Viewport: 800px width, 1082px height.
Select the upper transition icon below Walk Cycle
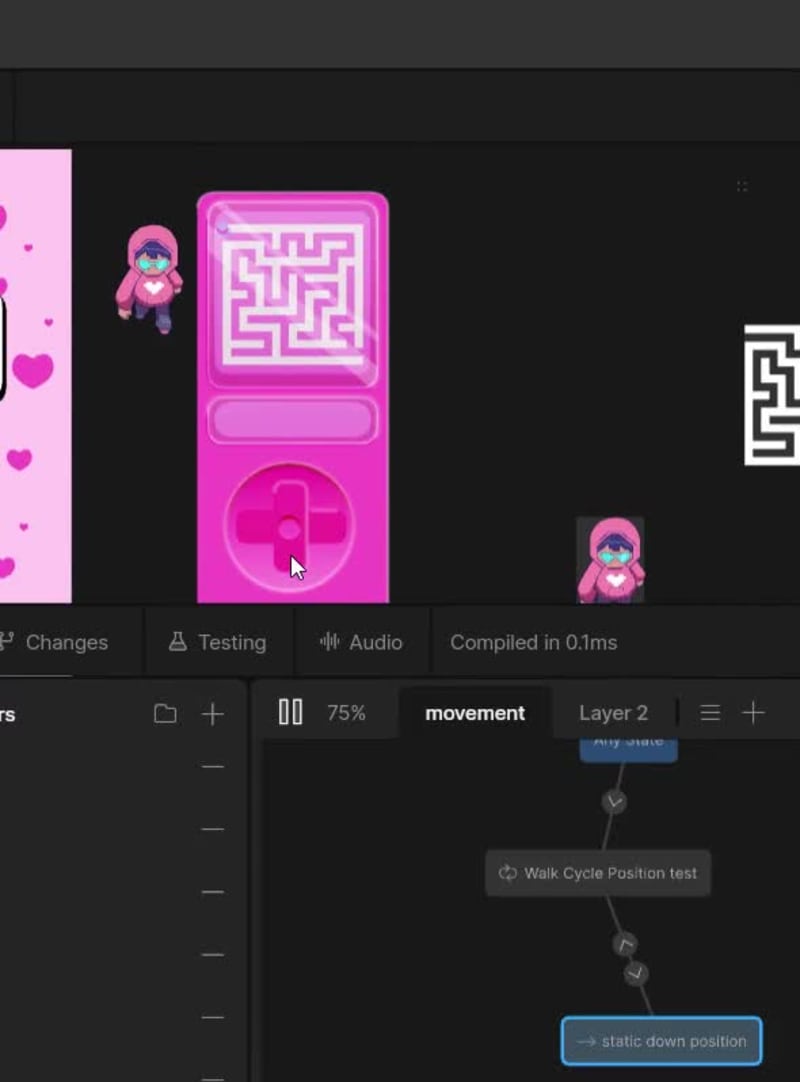[x=625, y=944]
